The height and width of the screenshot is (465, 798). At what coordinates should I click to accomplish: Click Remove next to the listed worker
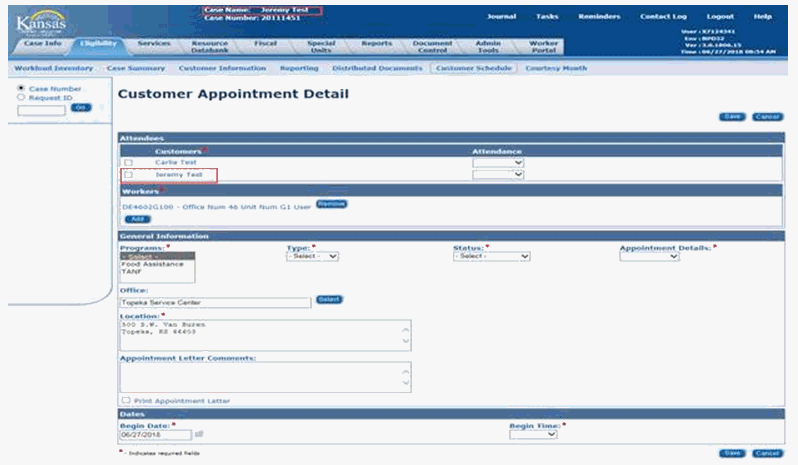(x=331, y=204)
